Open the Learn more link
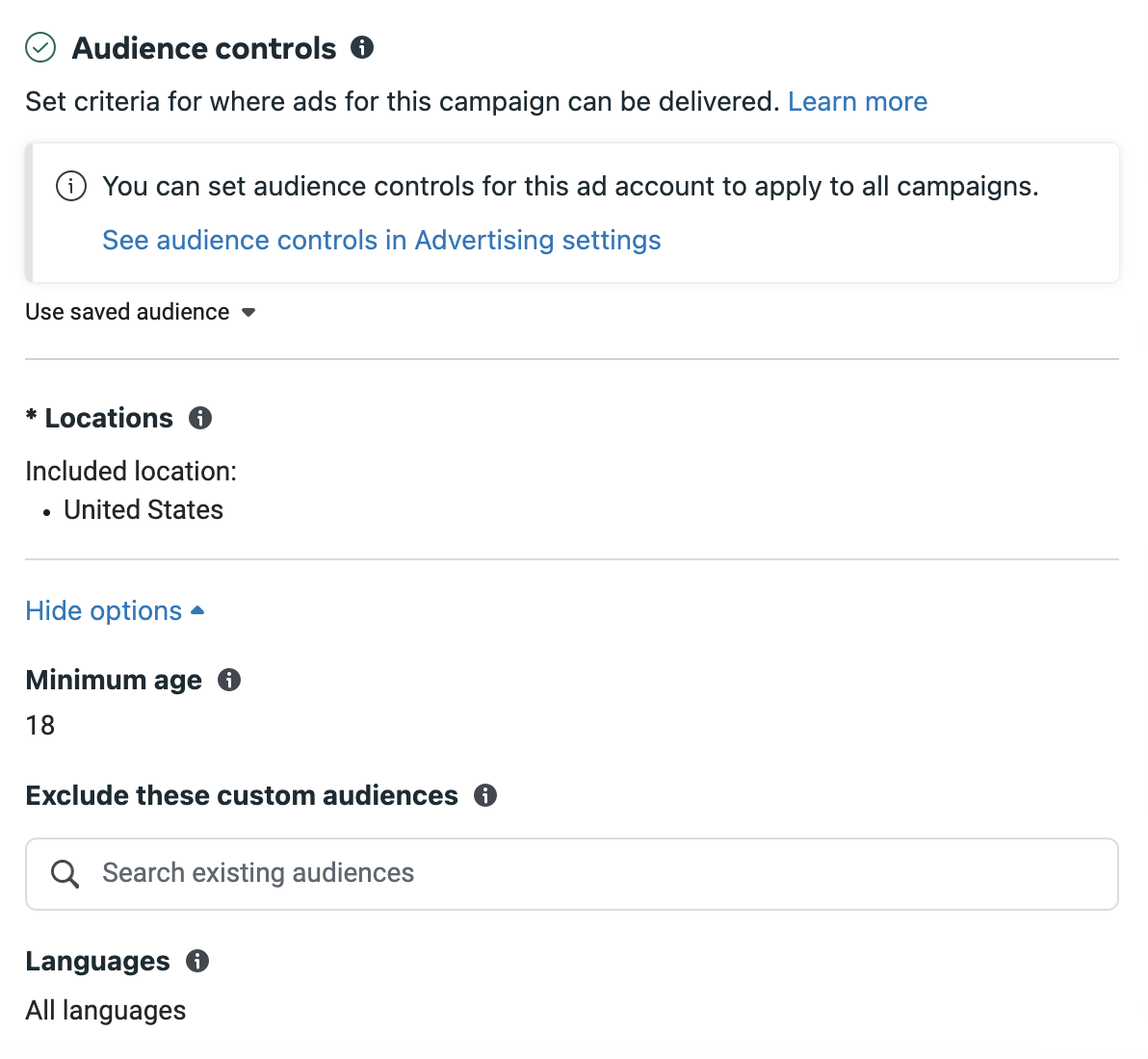Viewport: 1148px width, 1059px height. [857, 102]
